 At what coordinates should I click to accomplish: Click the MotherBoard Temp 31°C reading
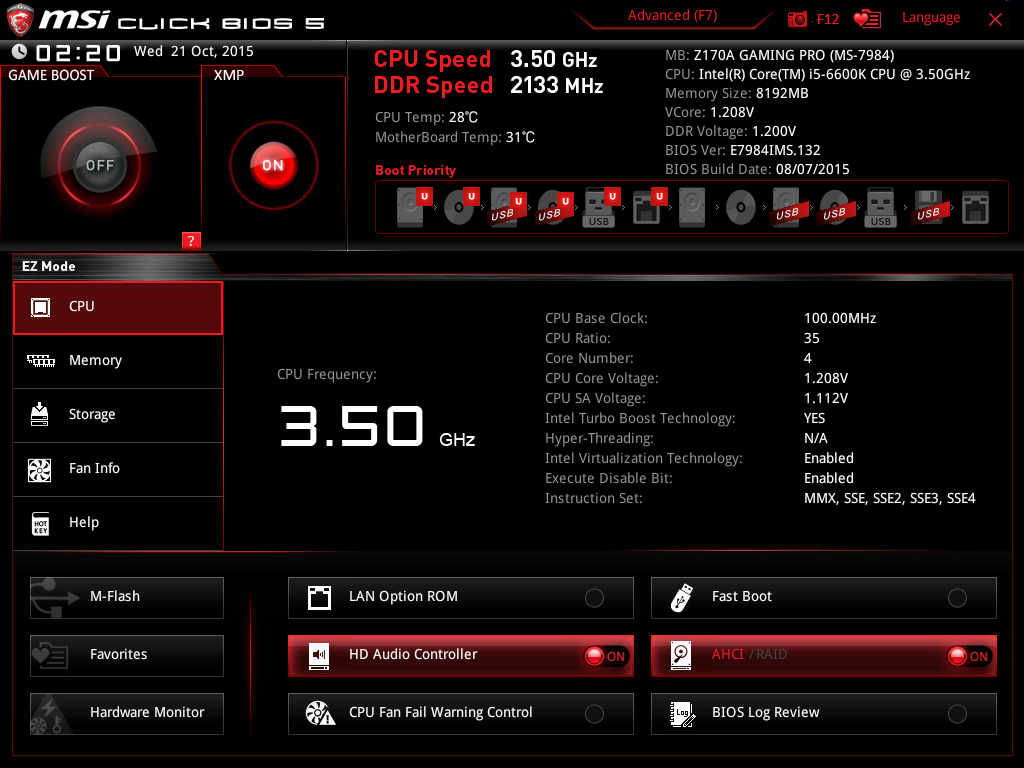click(455, 137)
